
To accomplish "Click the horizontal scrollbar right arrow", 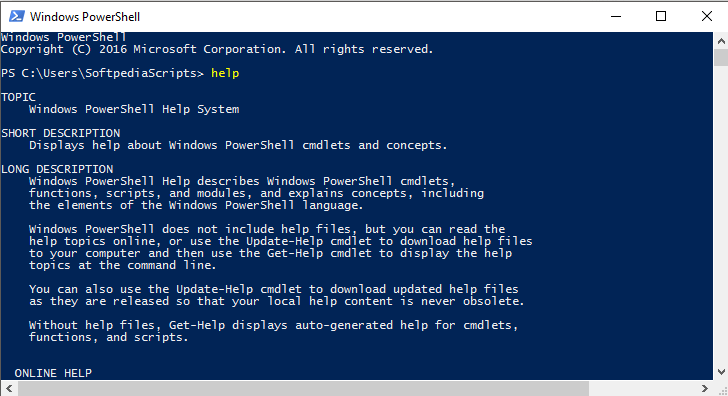I will click(705, 388).
